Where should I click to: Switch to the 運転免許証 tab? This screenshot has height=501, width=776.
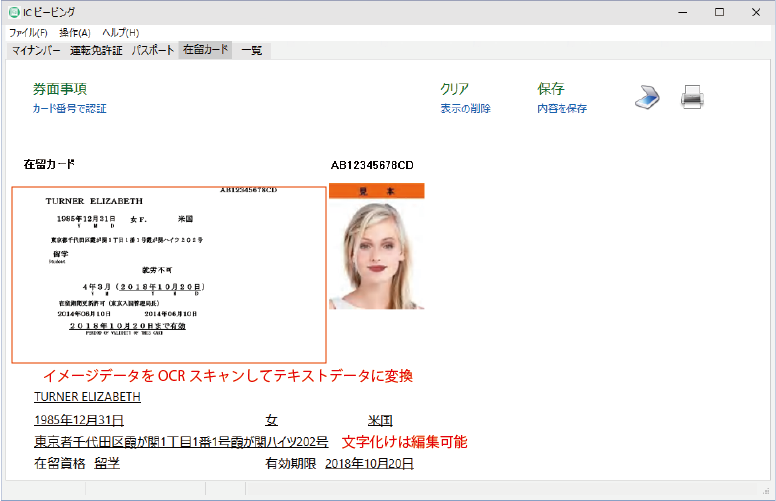tap(97, 50)
